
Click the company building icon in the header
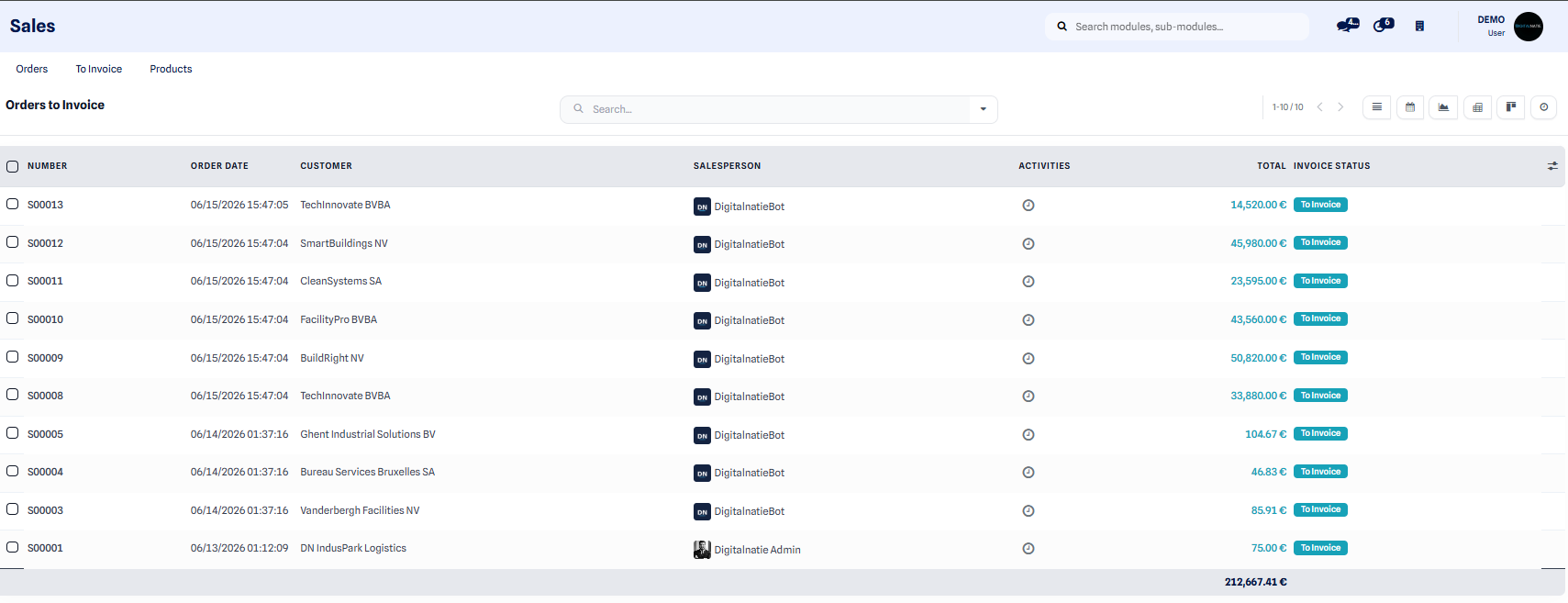[1419, 27]
